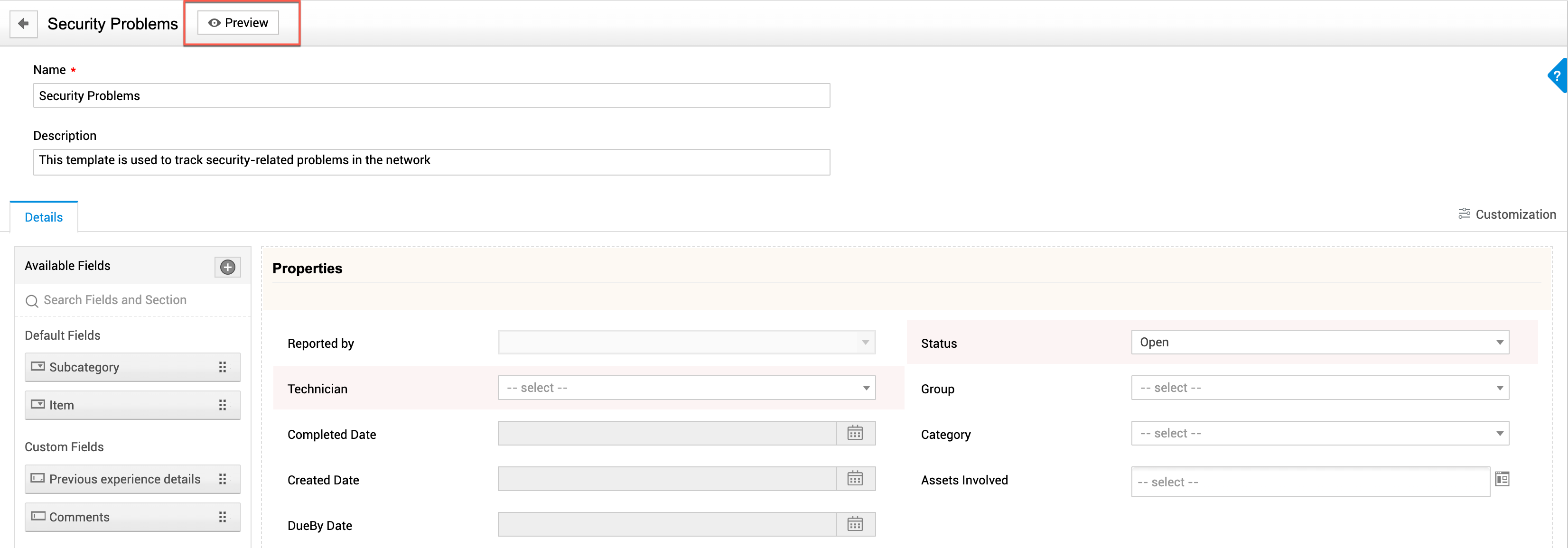Screen dimensions: 1568x548
Task: Select the Item default field
Action: 133,405
